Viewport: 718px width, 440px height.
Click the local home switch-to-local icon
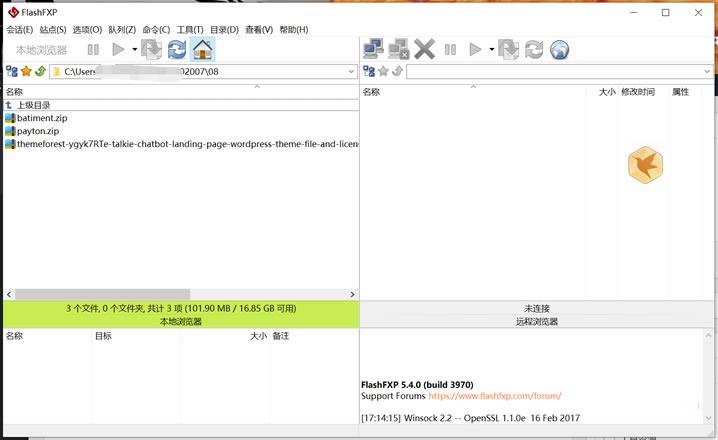pos(202,49)
